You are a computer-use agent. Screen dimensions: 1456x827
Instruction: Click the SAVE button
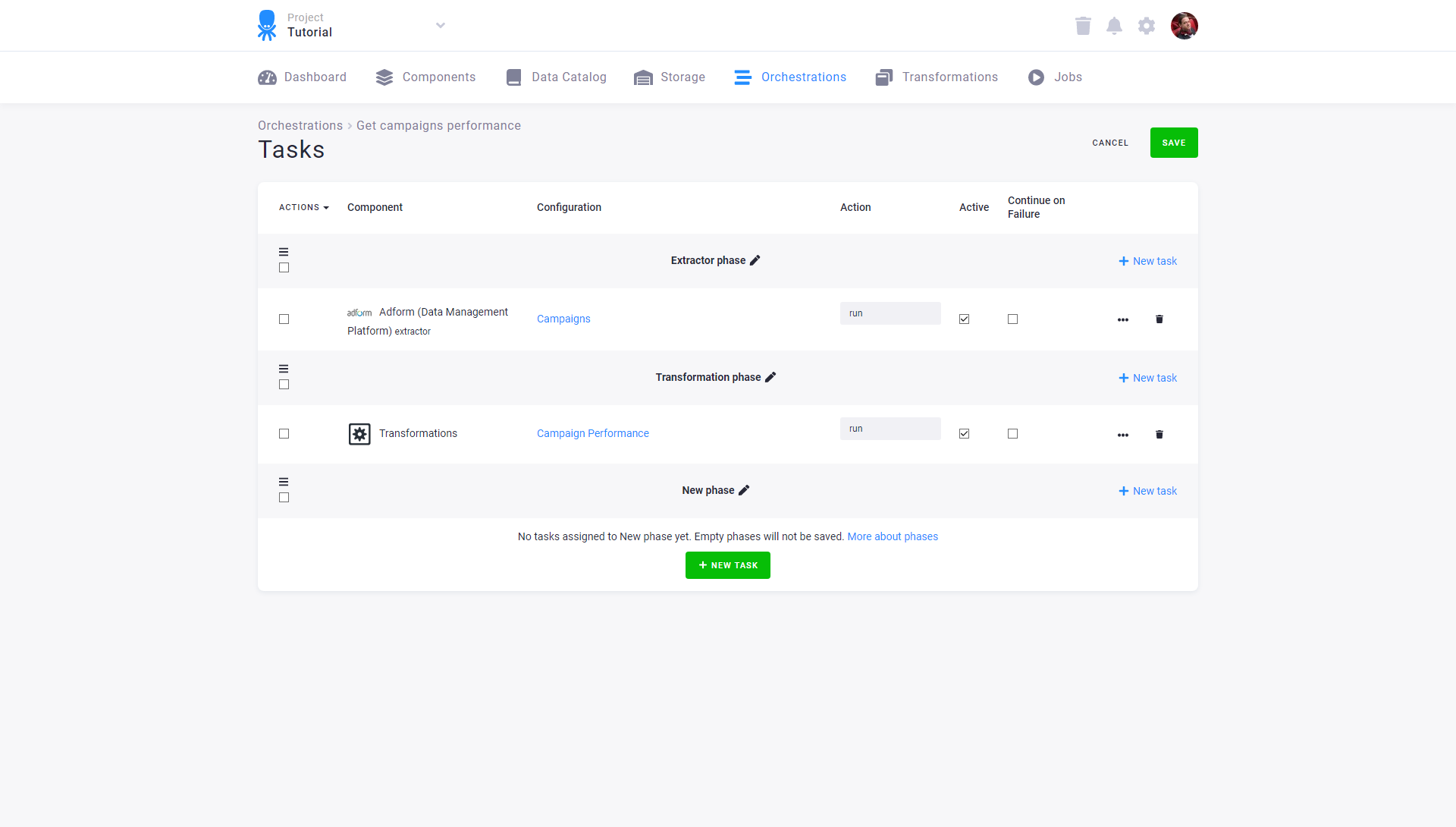(x=1174, y=142)
